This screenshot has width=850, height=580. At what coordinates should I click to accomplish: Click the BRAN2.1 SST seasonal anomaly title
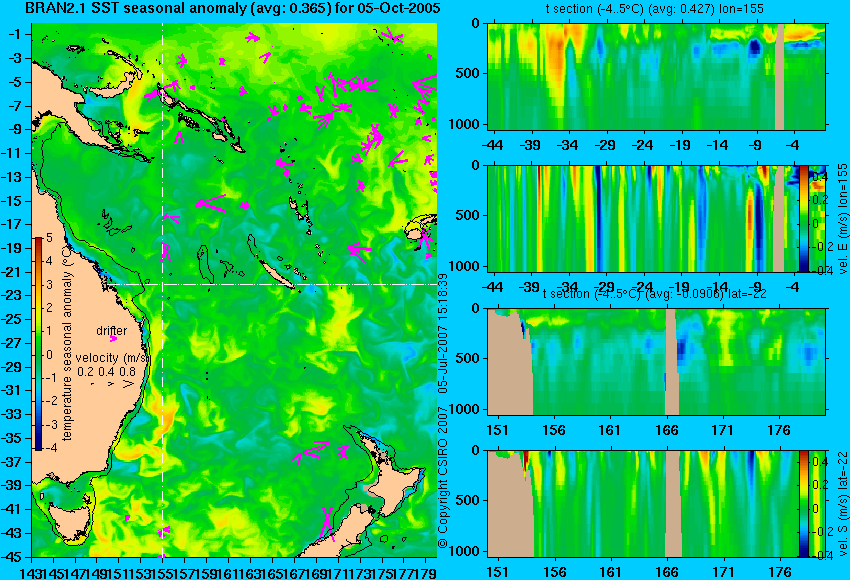233,8
